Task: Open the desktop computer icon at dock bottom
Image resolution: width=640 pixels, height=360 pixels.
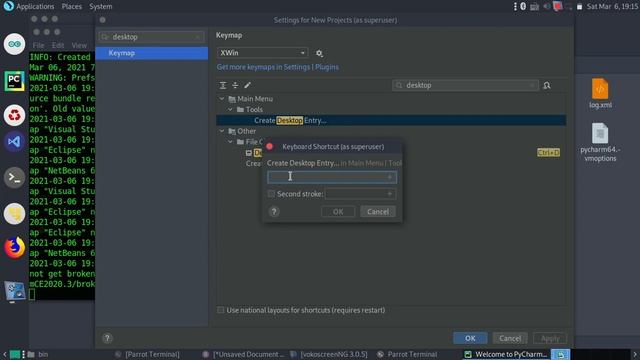Action: click(x=15, y=291)
